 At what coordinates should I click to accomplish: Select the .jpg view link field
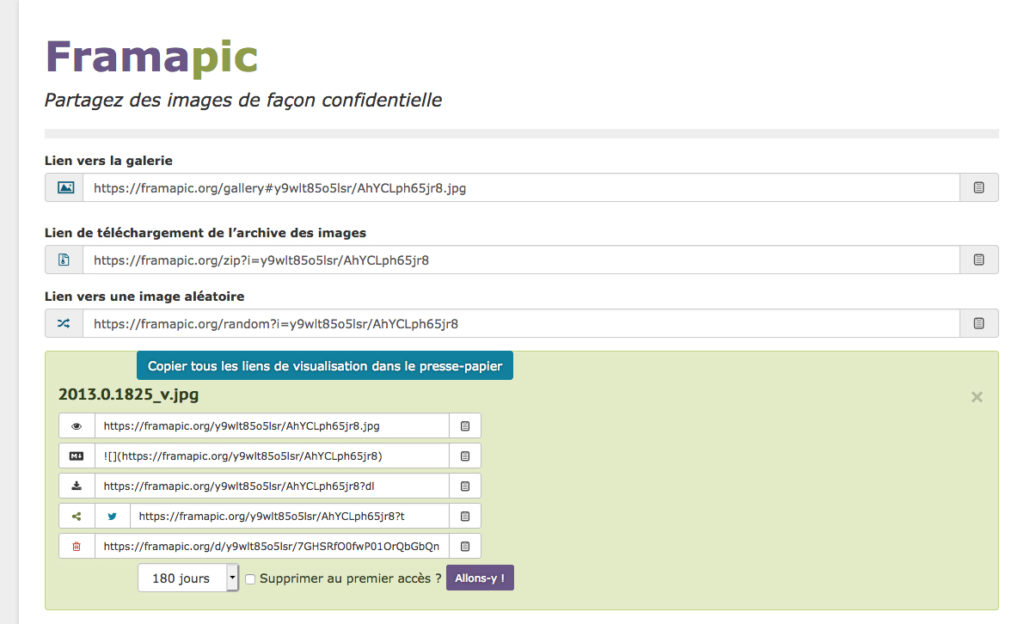pyautogui.click(x=272, y=426)
